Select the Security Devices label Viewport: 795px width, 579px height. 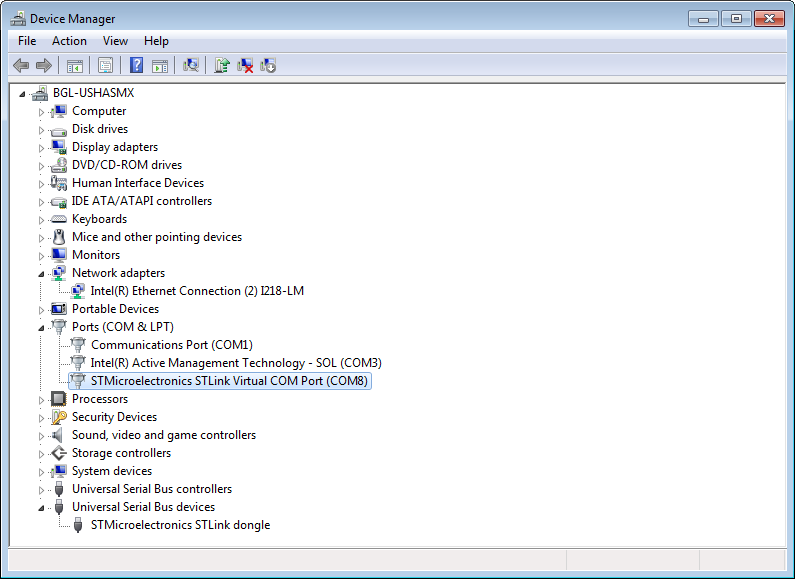tap(115, 417)
